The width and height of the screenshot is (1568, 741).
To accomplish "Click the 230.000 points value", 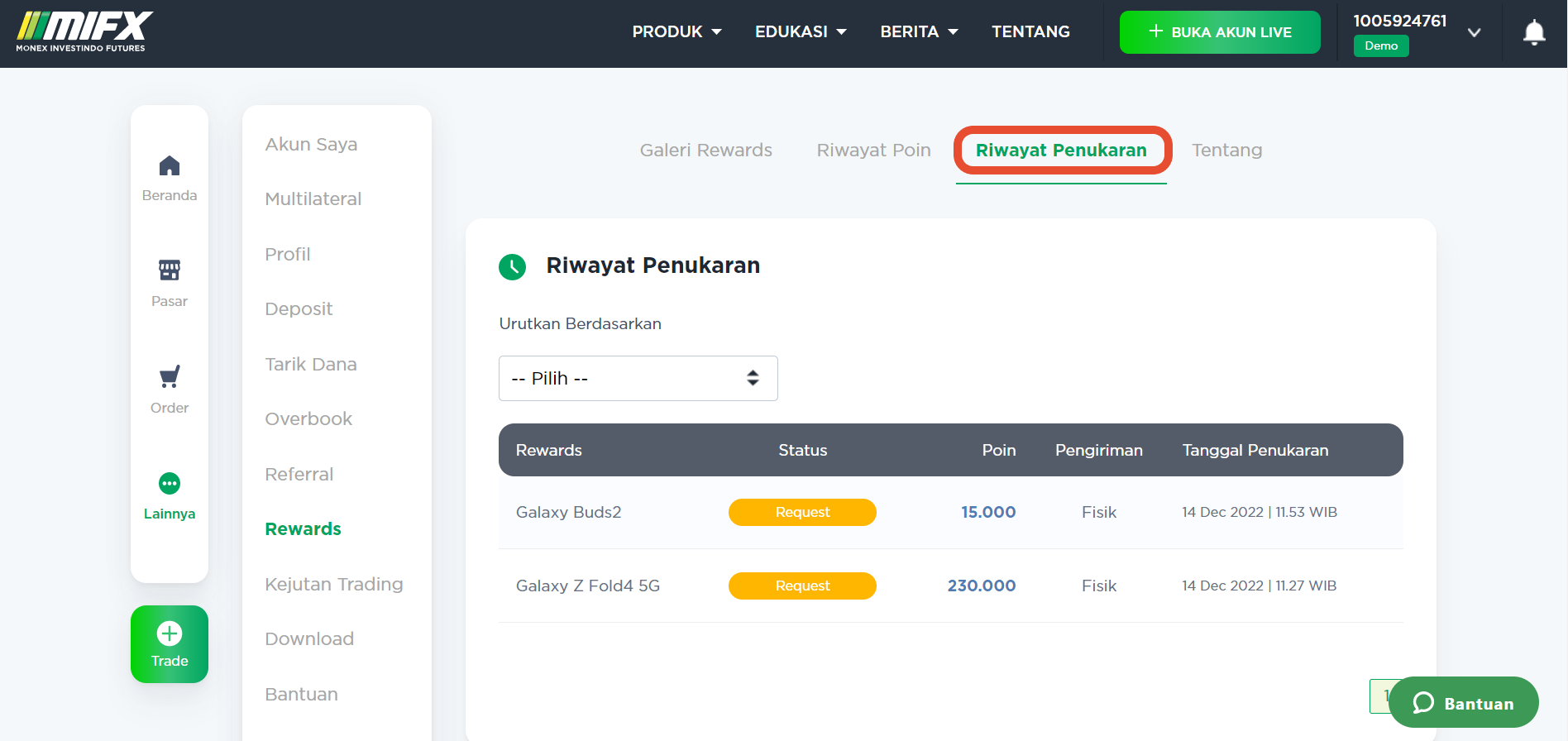I will point(982,586).
